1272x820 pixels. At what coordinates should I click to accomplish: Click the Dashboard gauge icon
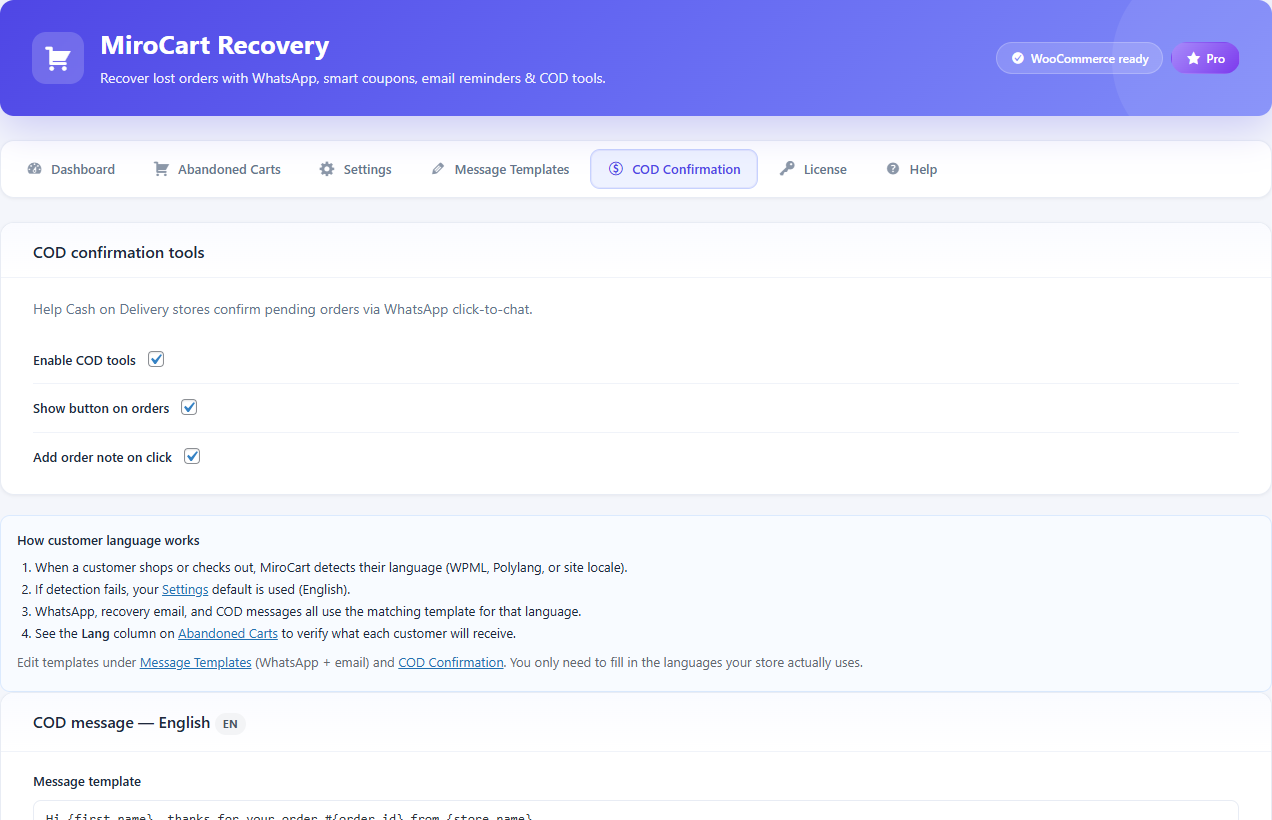pyautogui.click(x=34, y=169)
